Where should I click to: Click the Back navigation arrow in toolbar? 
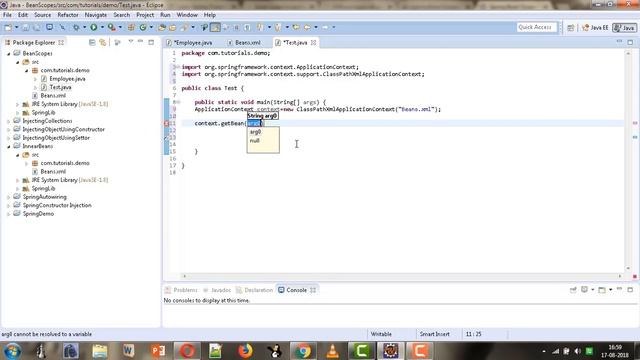point(307,27)
